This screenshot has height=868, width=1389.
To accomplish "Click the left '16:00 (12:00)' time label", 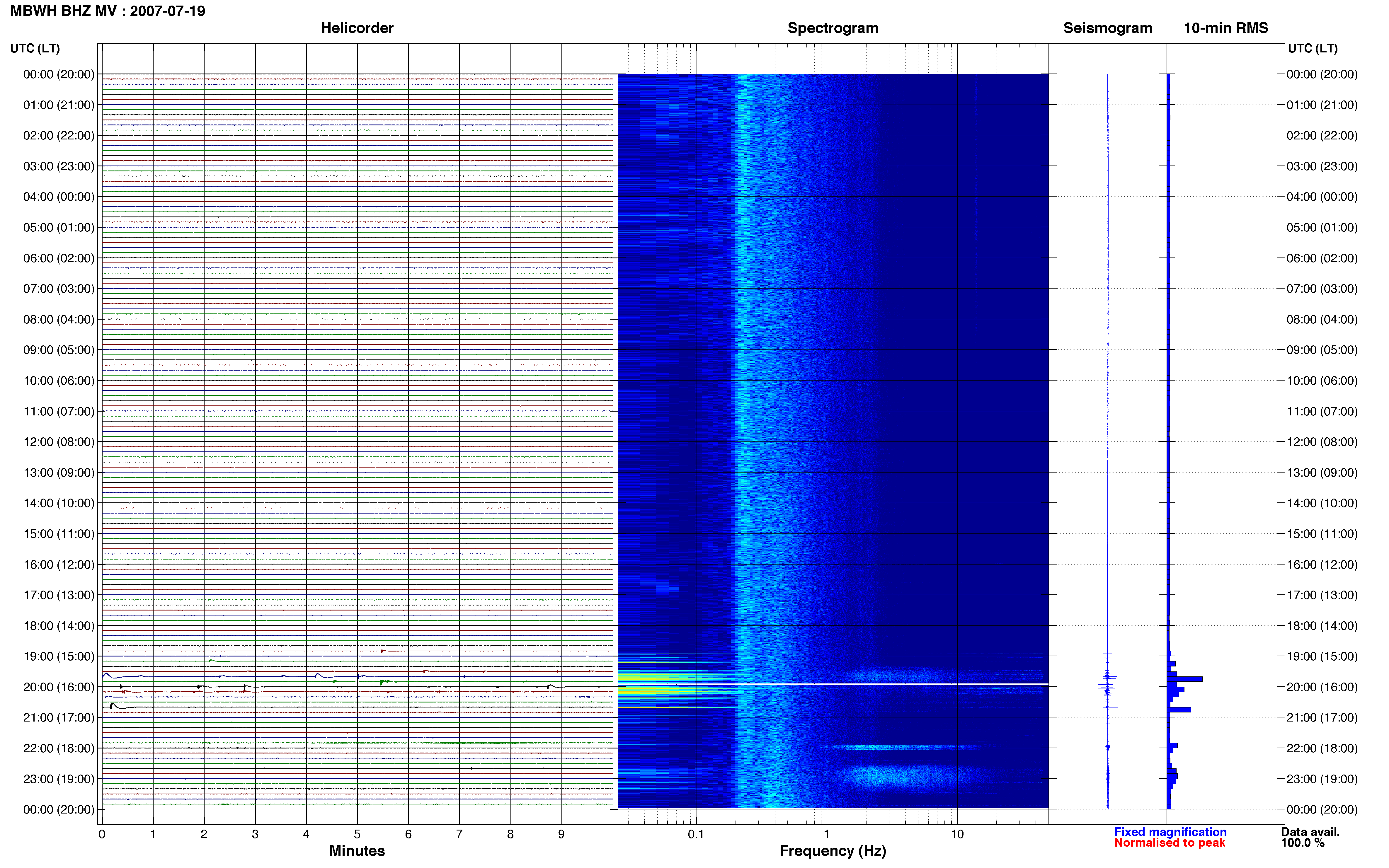I will click(x=59, y=564).
